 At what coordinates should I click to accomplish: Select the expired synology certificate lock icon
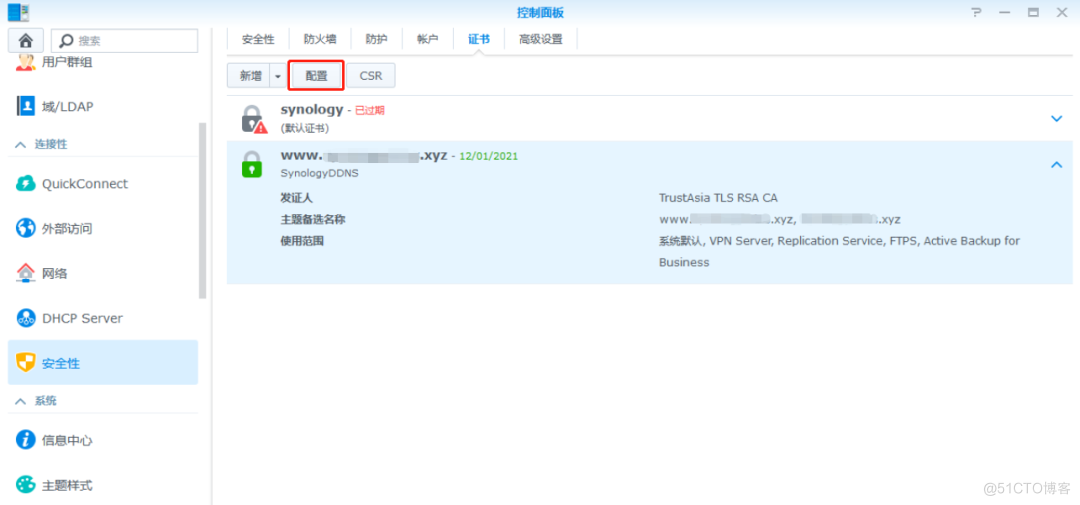[253, 119]
